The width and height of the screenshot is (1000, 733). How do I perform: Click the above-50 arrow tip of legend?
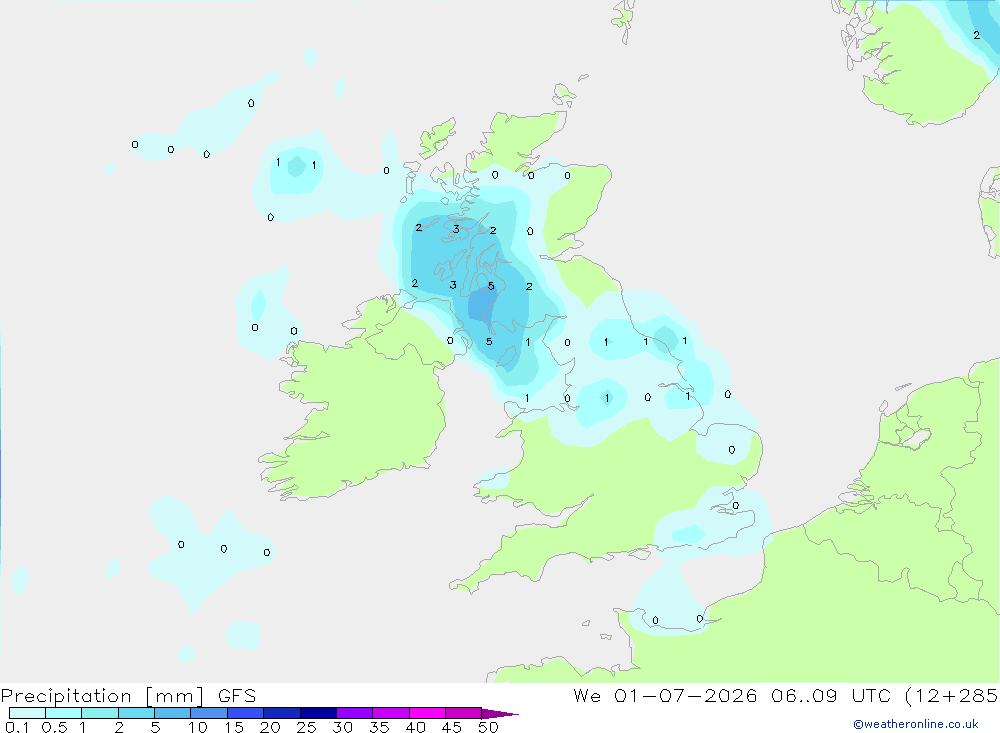coord(500,714)
